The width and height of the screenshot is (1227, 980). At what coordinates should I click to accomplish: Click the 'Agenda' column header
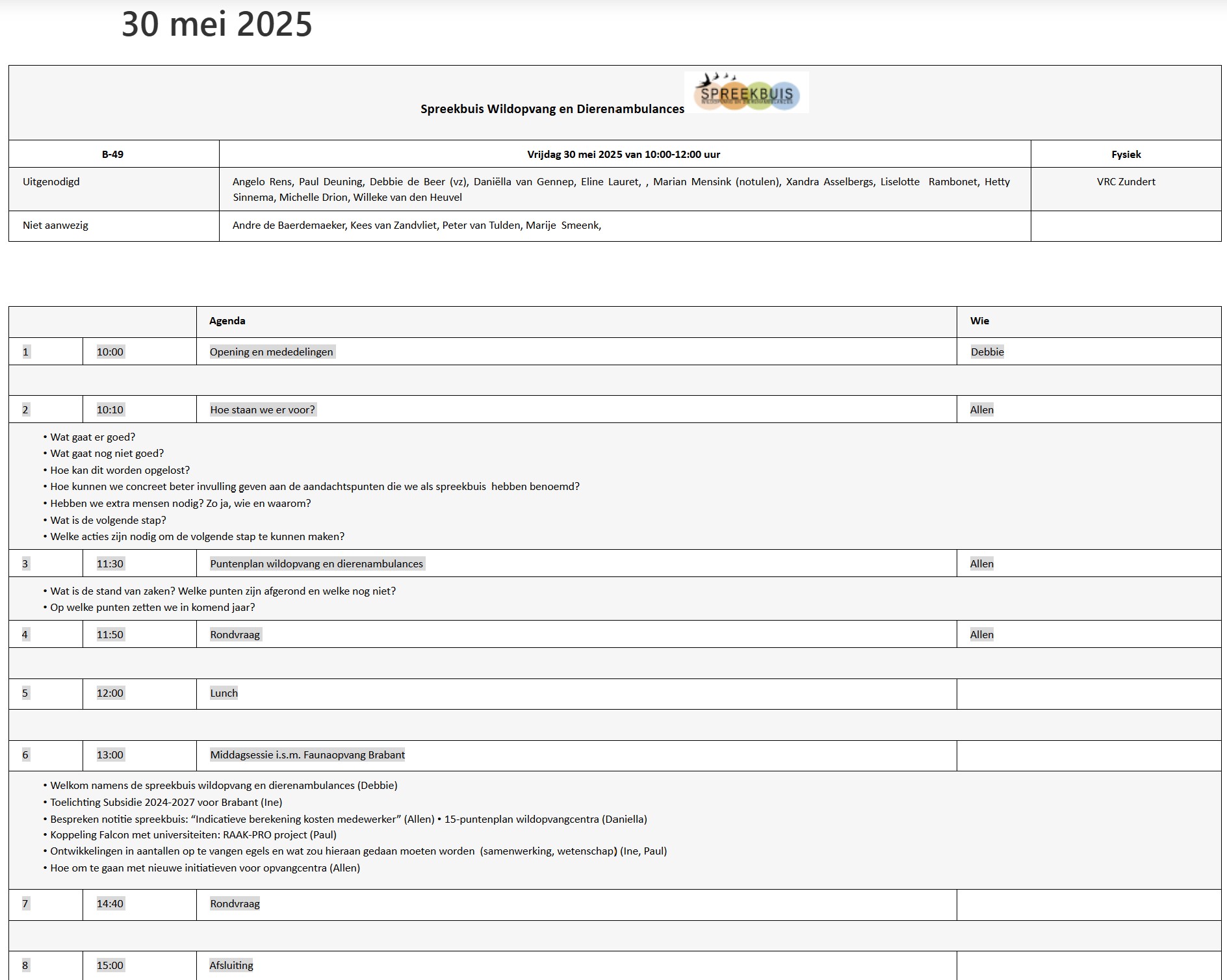click(227, 321)
